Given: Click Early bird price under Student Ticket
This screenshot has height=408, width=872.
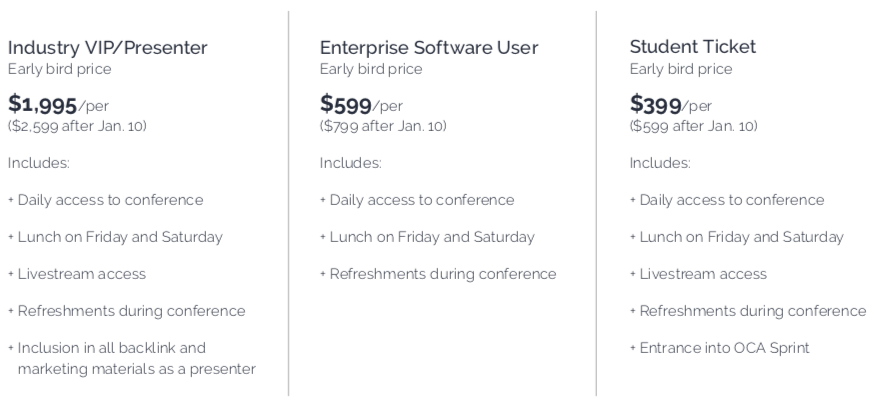Looking at the screenshot, I should (x=681, y=69).
